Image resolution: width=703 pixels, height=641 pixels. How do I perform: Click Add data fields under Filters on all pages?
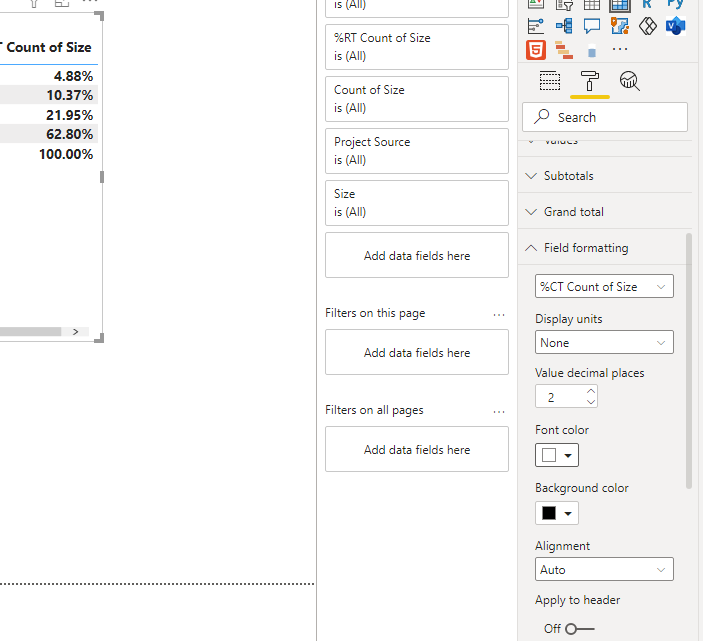click(x=417, y=450)
